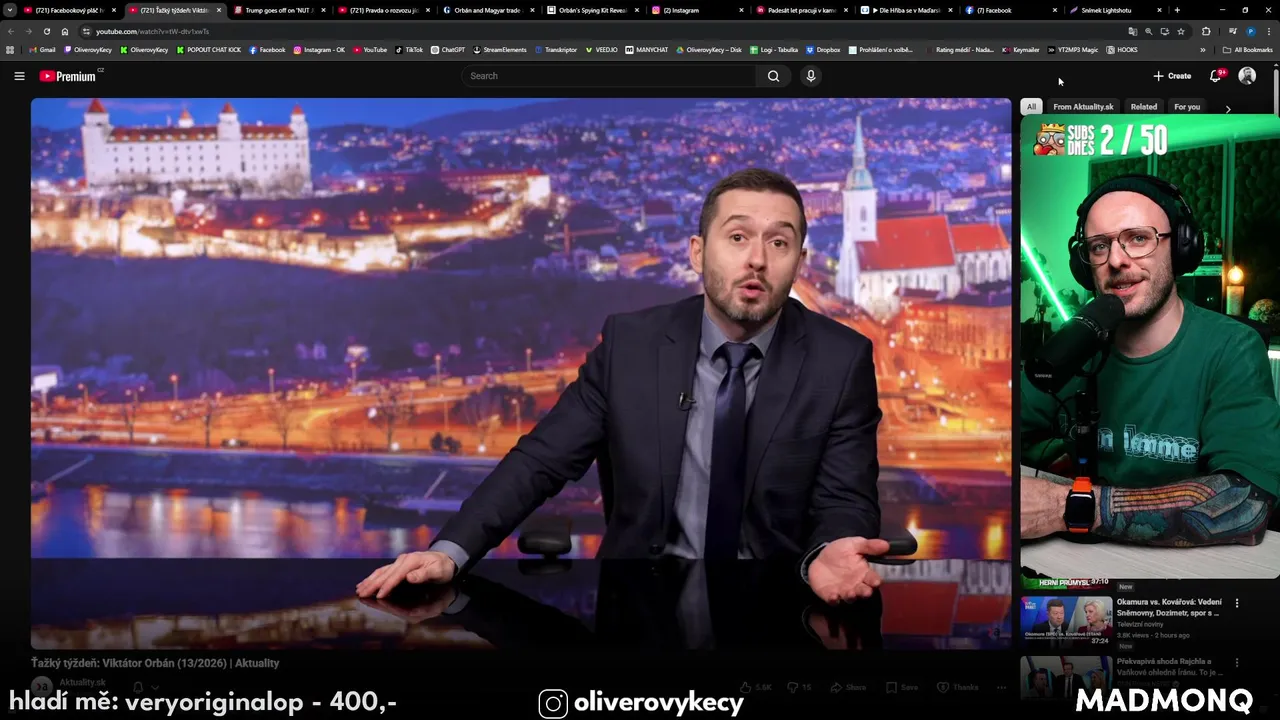Open the Transkriptor bookmark
1280x720 pixels.
556,49
